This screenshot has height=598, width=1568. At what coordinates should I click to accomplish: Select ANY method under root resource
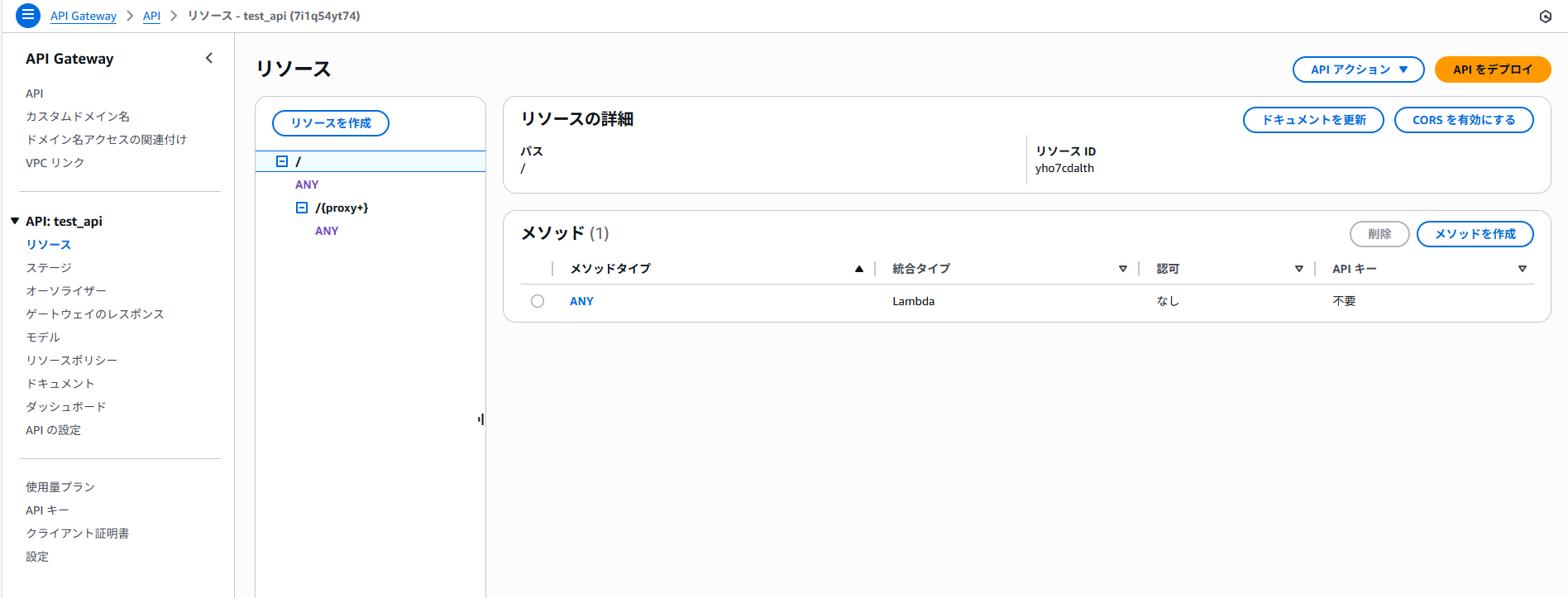(x=307, y=184)
